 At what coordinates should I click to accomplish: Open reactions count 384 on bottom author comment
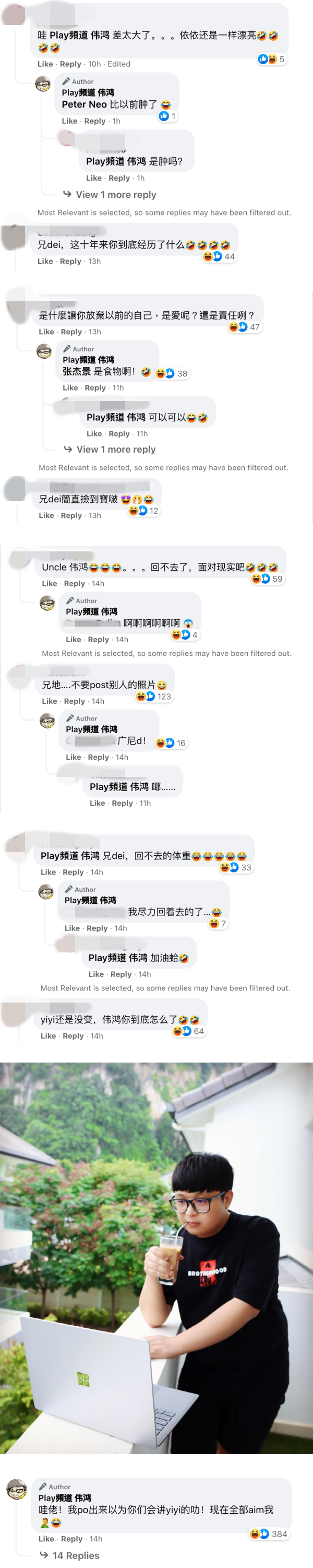pyautogui.click(x=269, y=1534)
